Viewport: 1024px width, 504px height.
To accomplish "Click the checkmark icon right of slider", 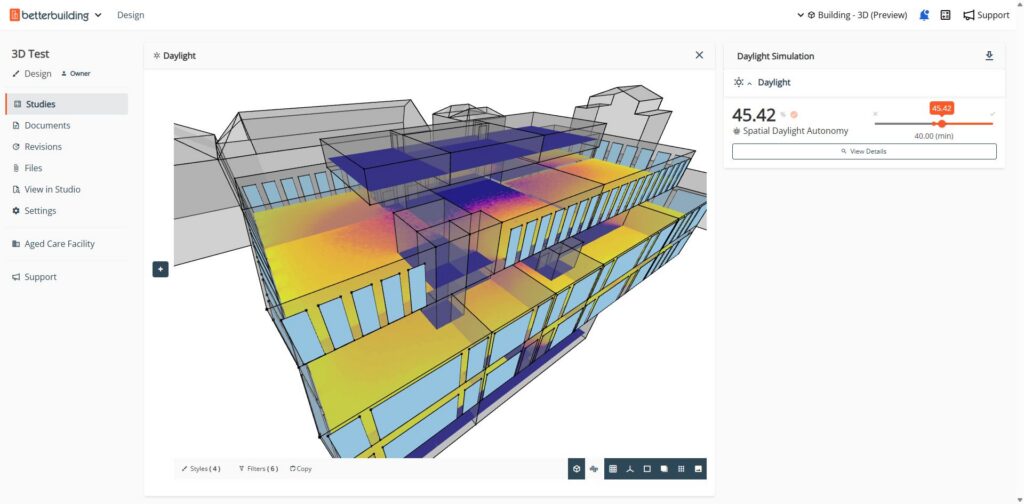I will pos(993,114).
